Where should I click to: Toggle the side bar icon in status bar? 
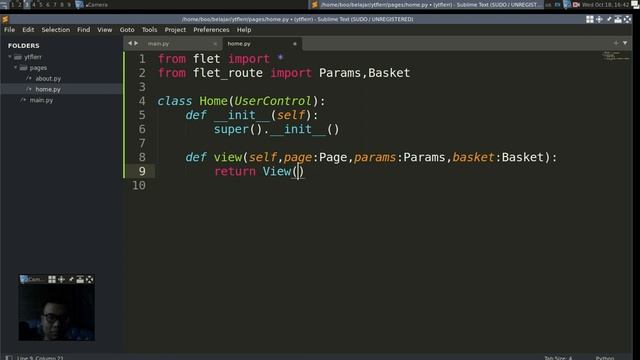pos(9,358)
